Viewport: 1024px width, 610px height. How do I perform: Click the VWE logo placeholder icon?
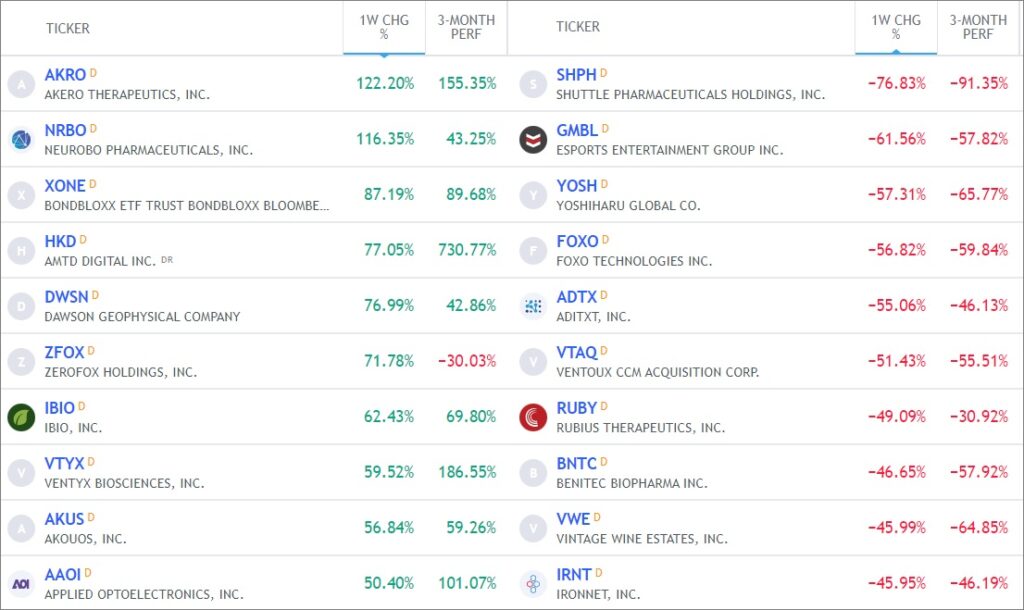coord(533,528)
